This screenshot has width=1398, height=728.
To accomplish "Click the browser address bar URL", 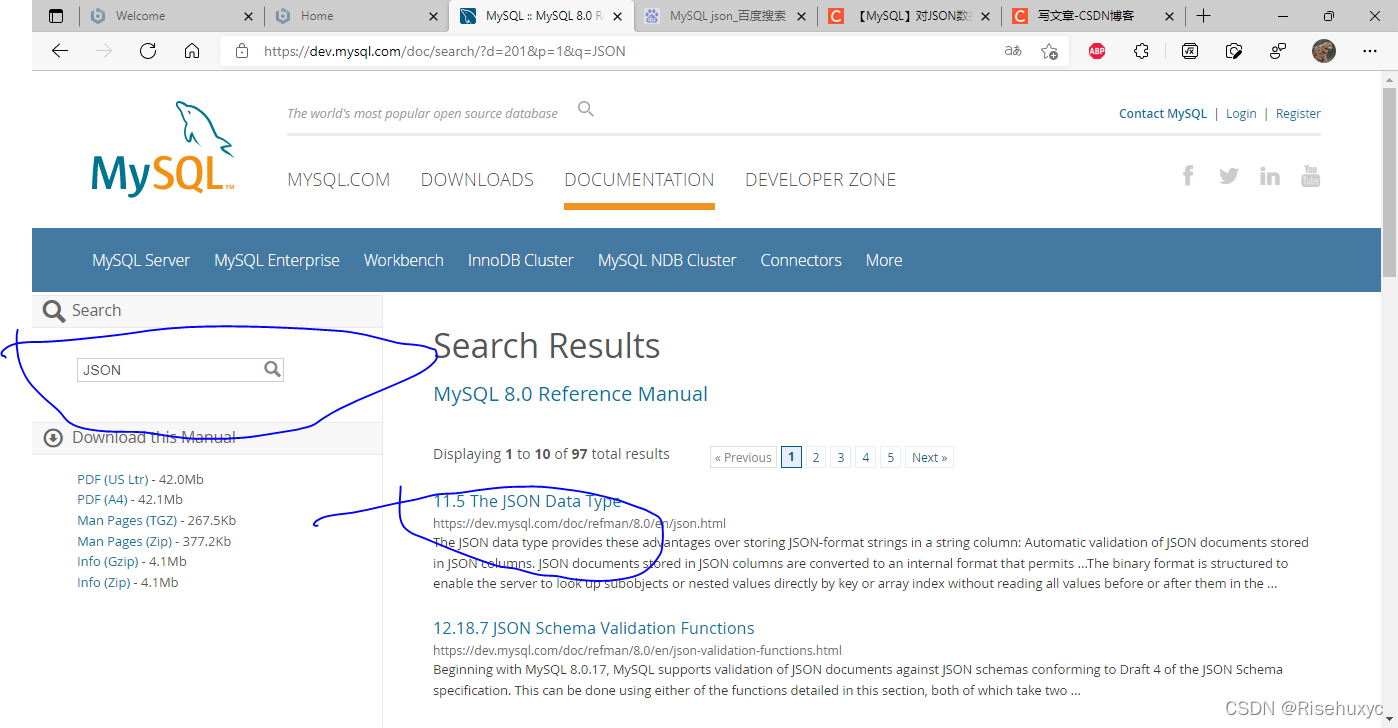I will point(444,51).
